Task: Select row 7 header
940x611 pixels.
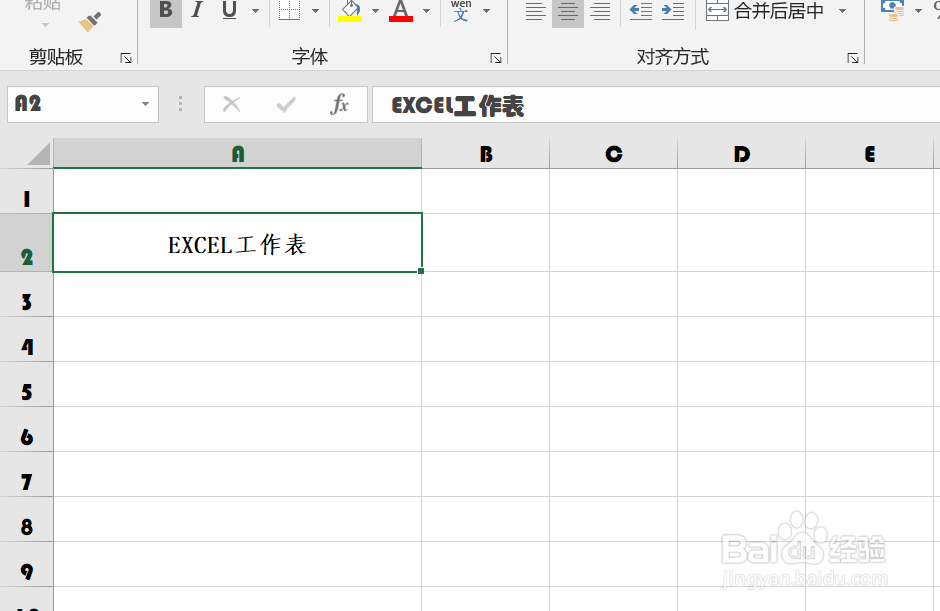Action: 26,474
